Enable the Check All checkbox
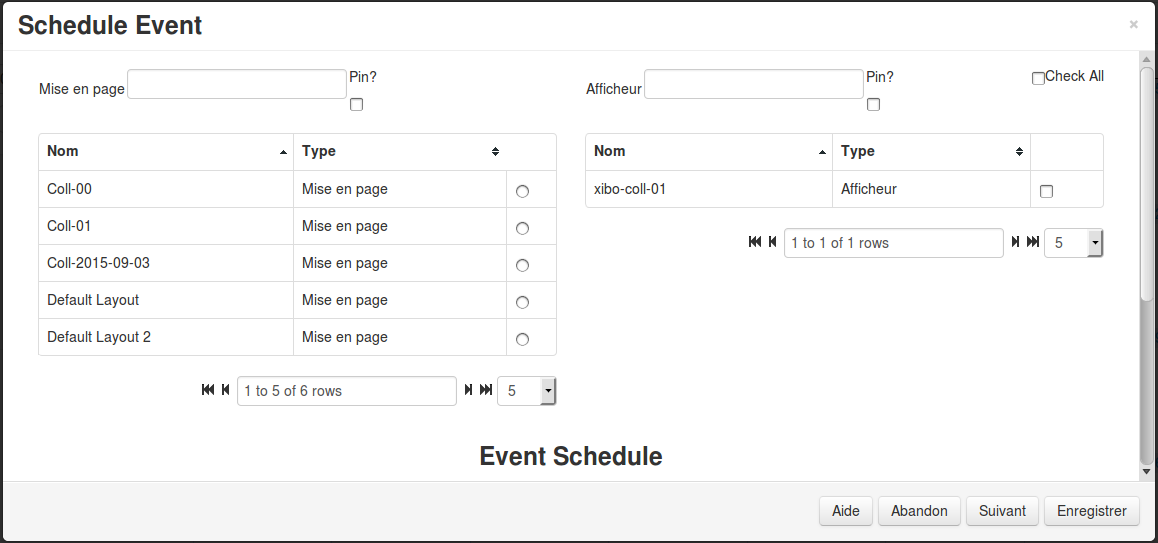The width and height of the screenshot is (1158, 543). (x=1038, y=78)
